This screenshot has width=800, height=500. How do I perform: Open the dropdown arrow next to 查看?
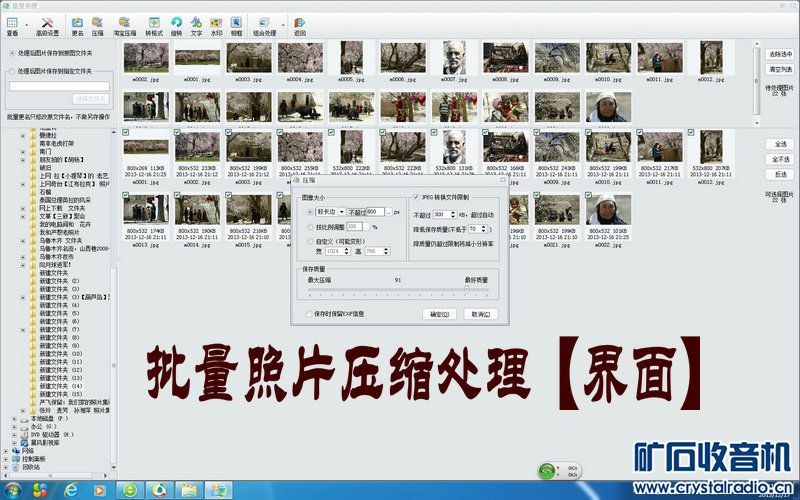[27, 24]
